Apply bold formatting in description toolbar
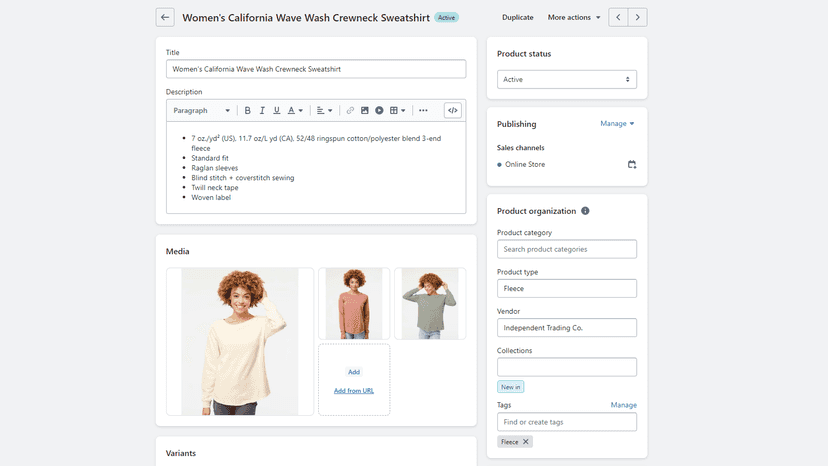This screenshot has height=466, width=828. pyautogui.click(x=247, y=110)
